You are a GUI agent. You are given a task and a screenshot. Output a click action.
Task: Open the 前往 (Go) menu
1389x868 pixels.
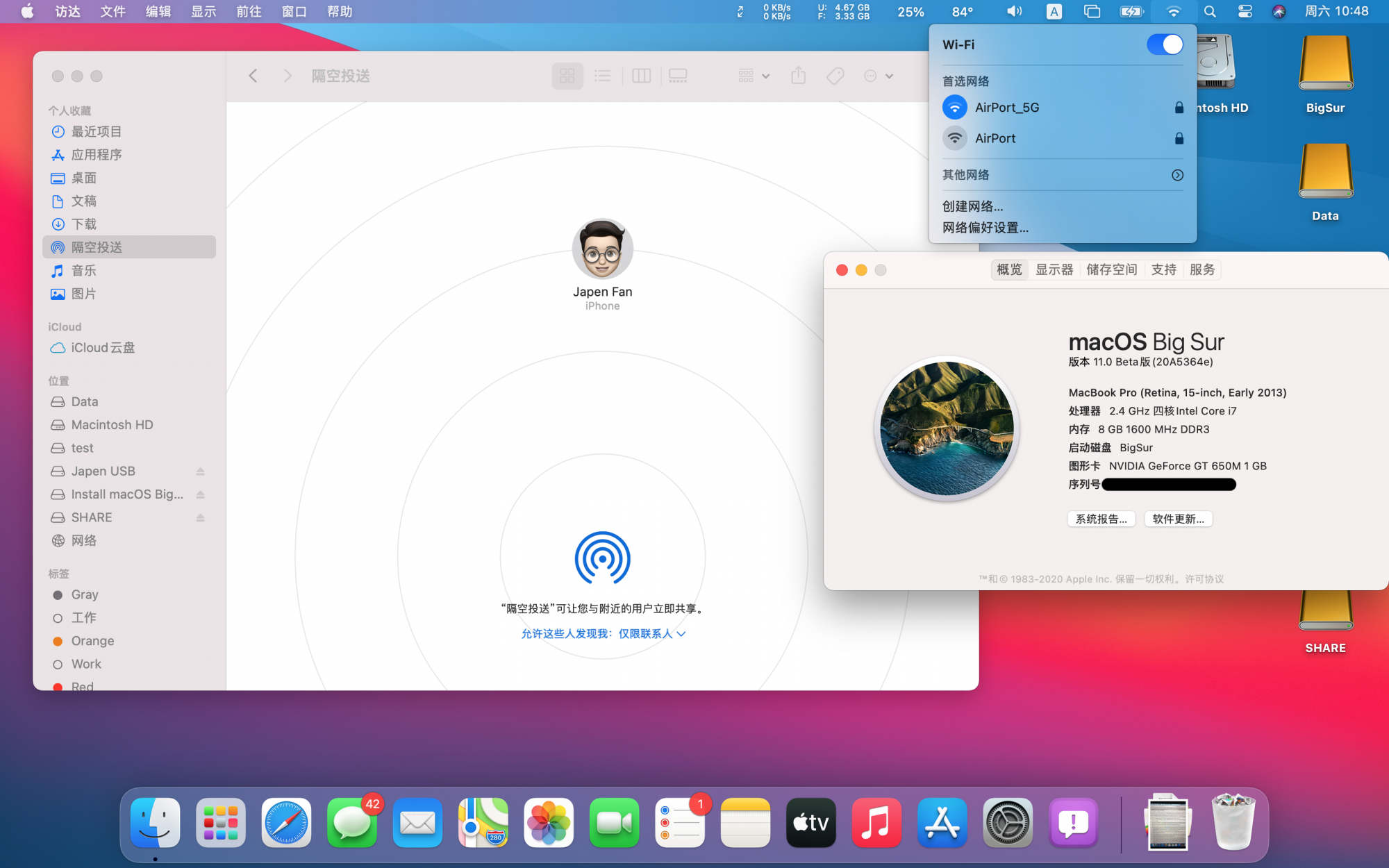(x=248, y=11)
